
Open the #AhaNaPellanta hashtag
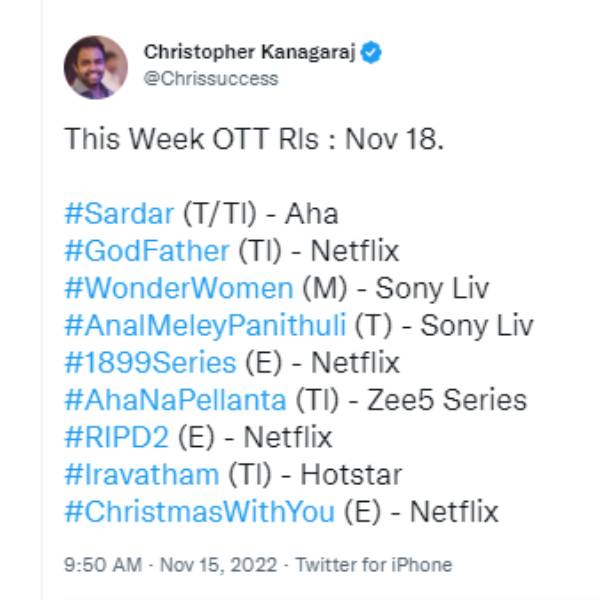[x=175, y=400]
